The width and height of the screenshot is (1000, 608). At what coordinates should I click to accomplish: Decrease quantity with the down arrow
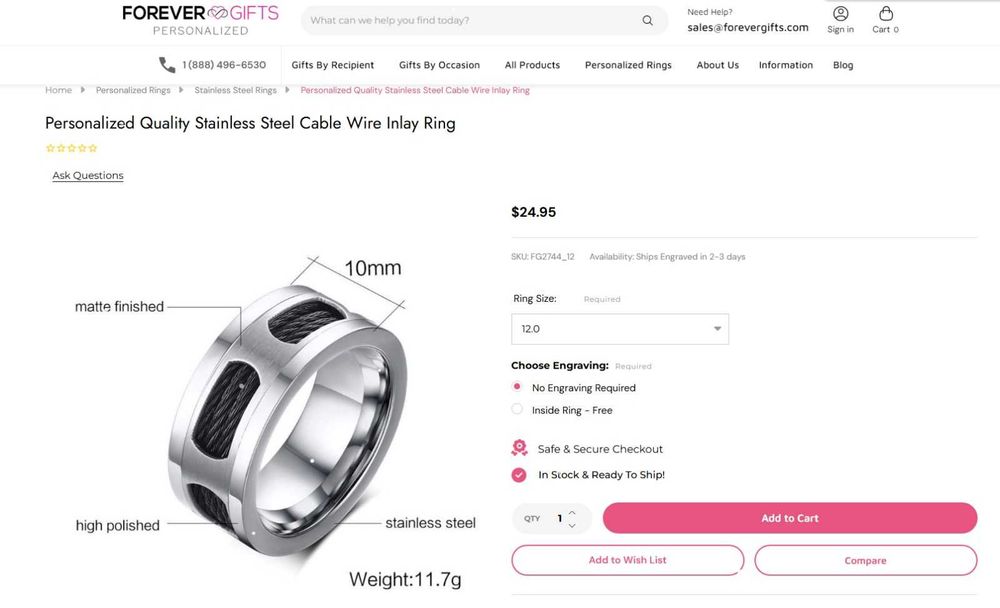572,525
